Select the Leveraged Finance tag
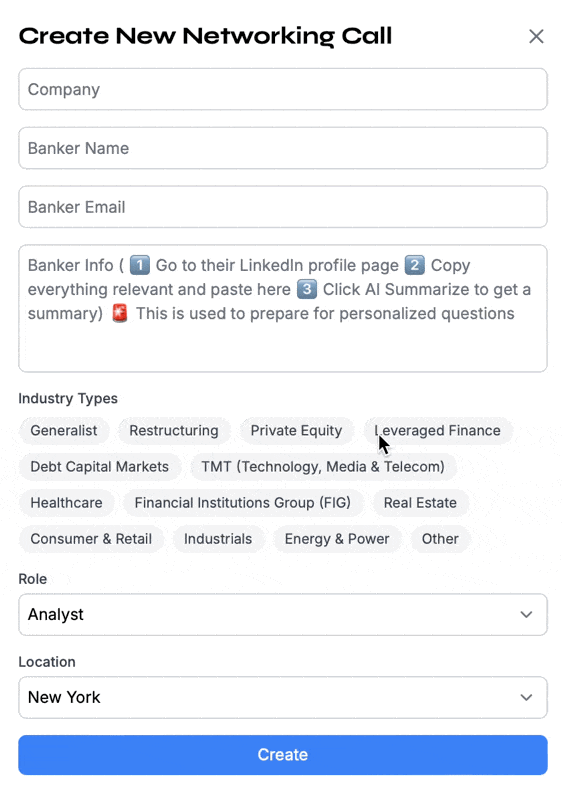562x800 pixels. (x=438, y=431)
